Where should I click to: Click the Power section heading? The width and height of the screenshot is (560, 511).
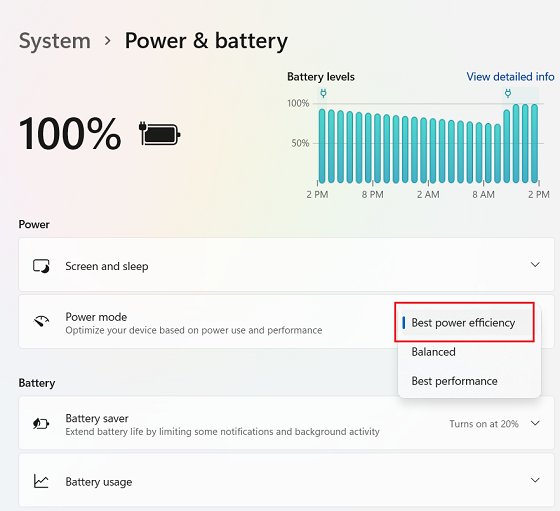pyautogui.click(x=34, y=224)
